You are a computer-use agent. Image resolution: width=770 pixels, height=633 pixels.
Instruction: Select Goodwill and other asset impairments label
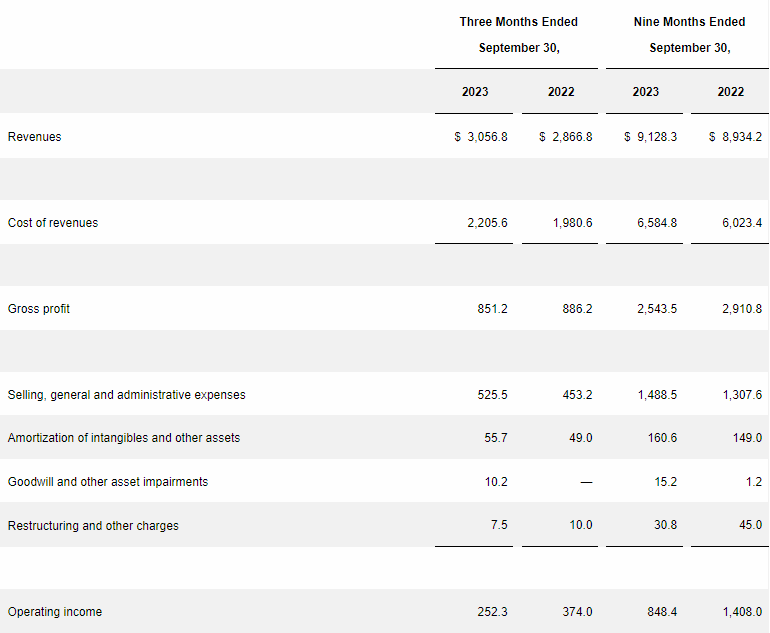point(108,482)
